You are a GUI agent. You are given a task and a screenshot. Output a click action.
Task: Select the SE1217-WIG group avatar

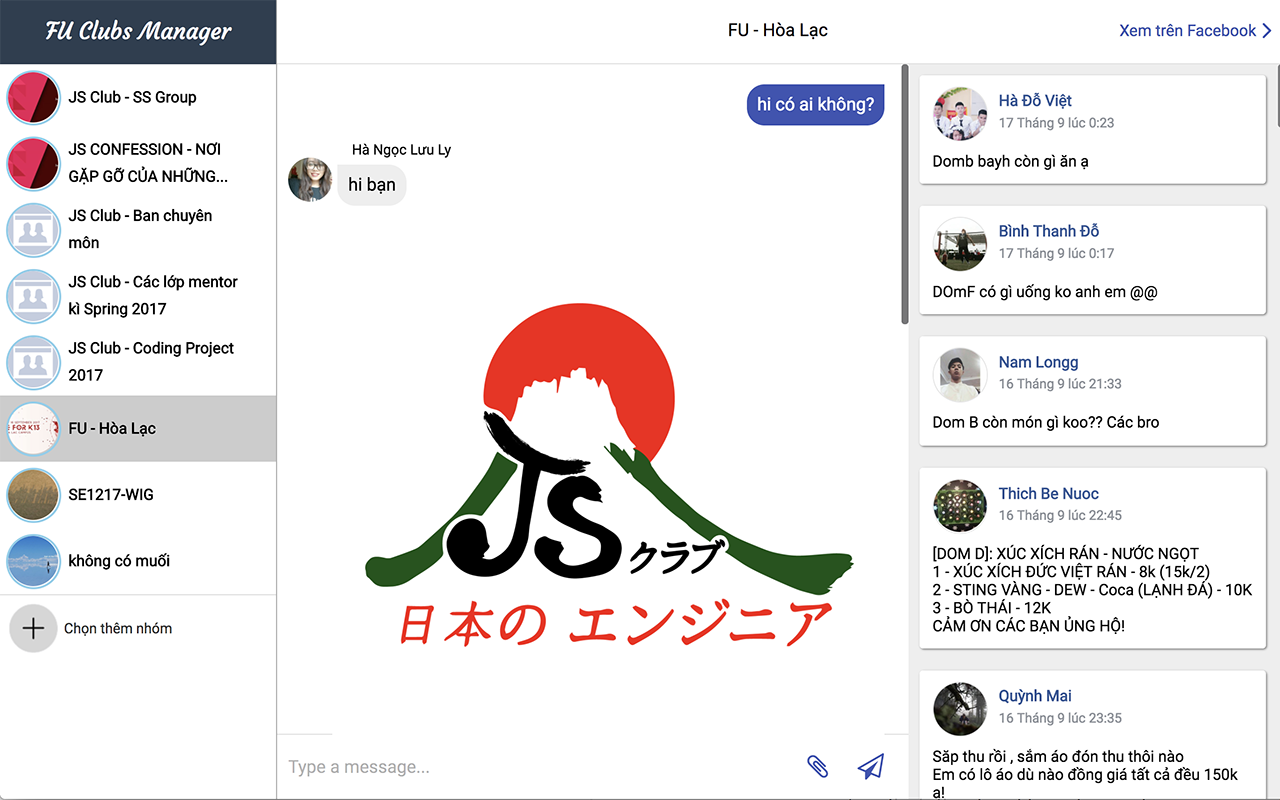(34, 494)
